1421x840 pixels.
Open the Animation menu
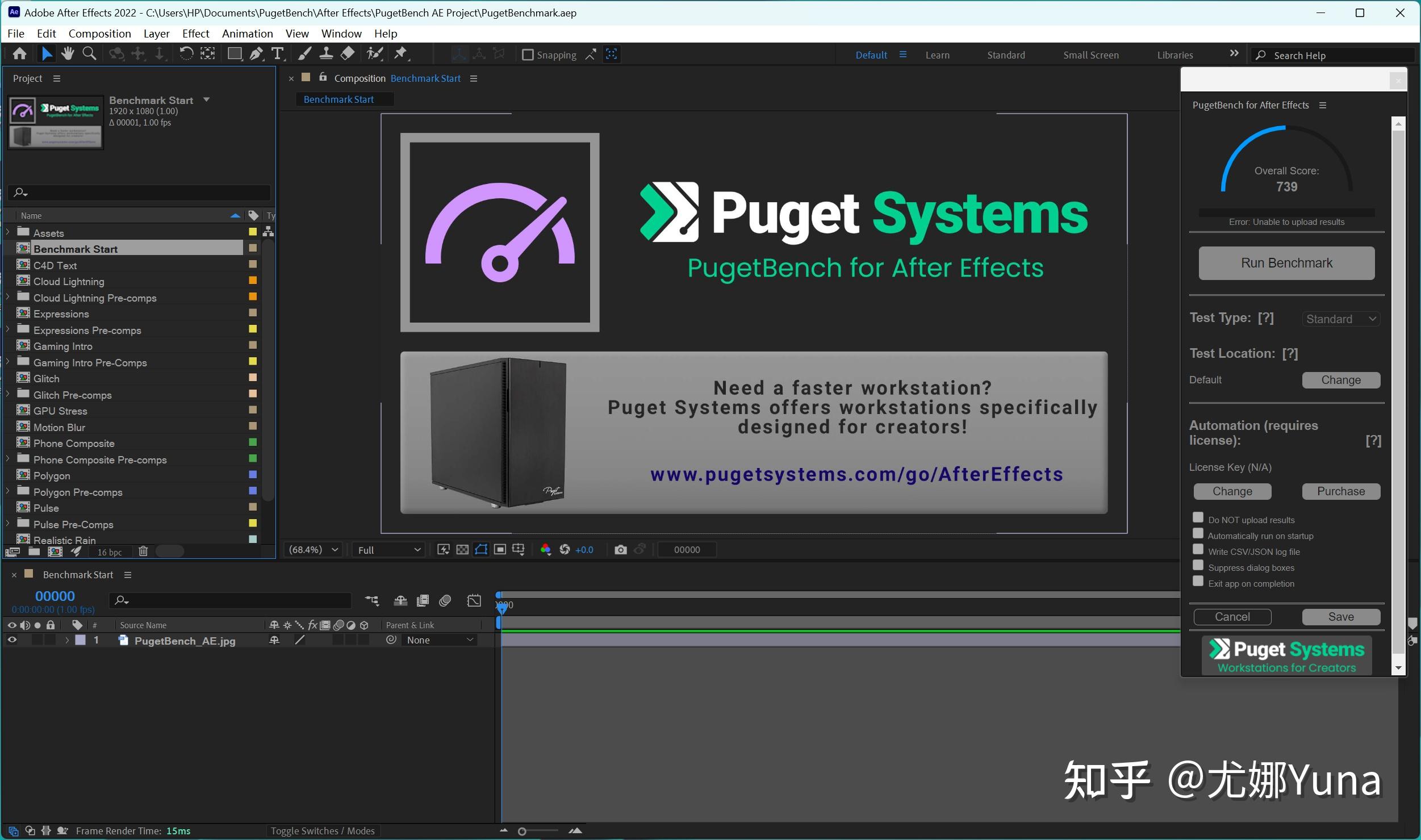point(247,34)
